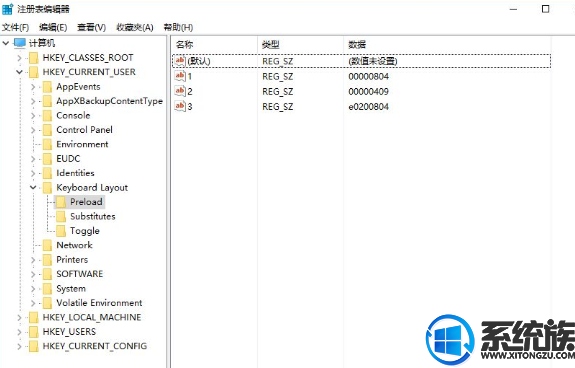Screen dimensions: 575x368
Task: Collapse the Keyboard Layout key
Action: coord(33,187)
